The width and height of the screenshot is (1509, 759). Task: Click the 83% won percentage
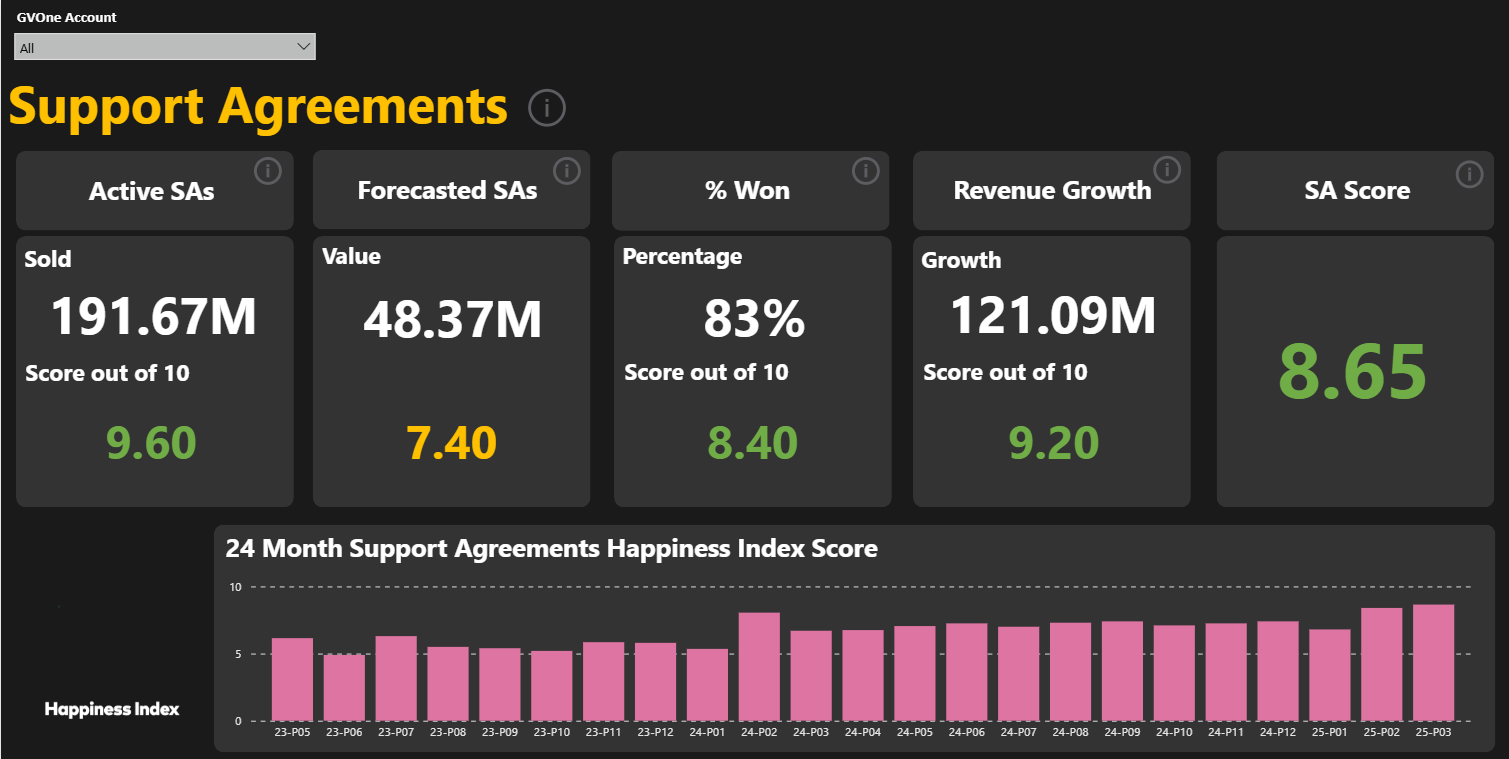click(x=754, y=320)
